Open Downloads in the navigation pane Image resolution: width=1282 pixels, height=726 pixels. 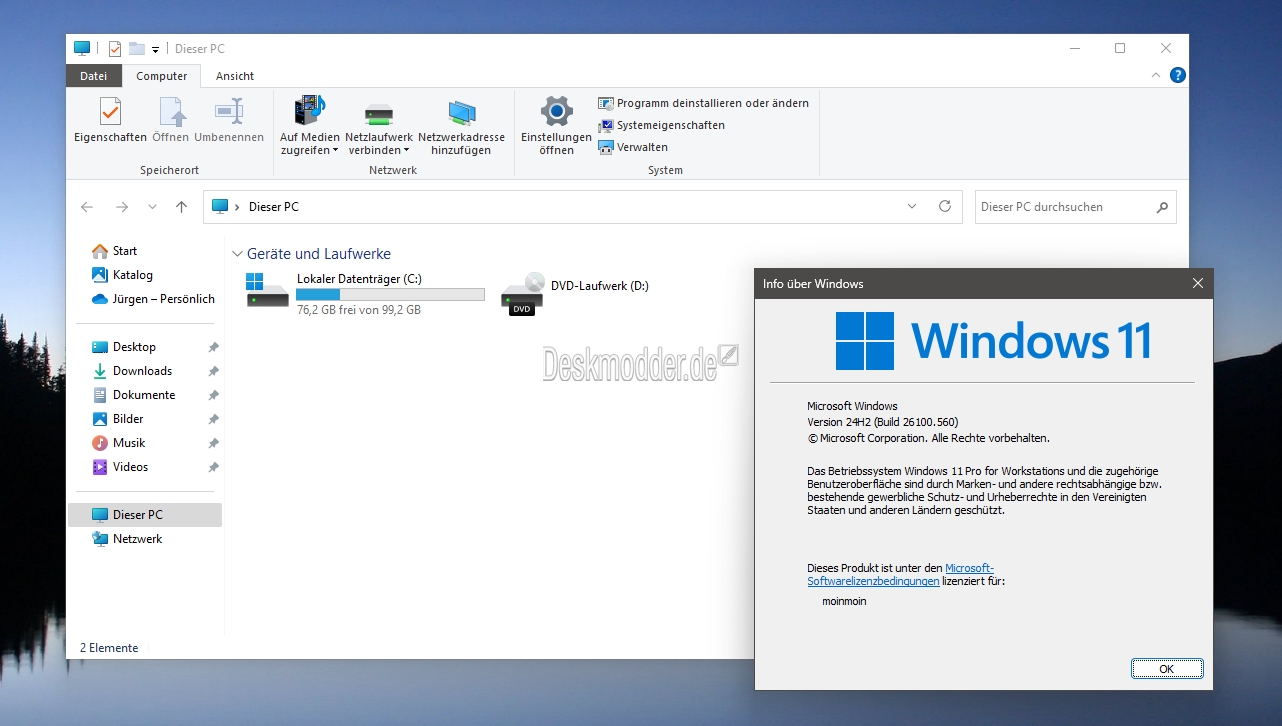tap(142, 371)
